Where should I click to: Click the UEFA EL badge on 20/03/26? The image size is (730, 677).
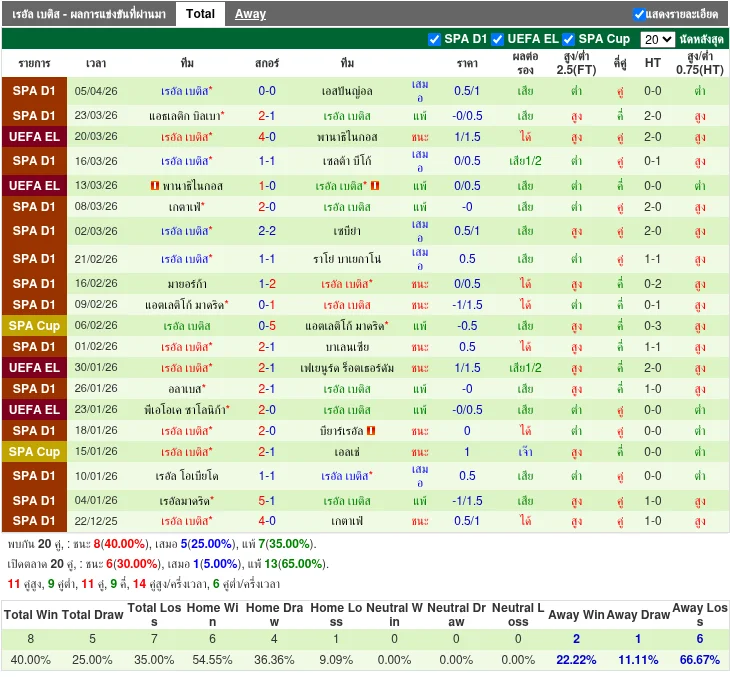point(34,137)
